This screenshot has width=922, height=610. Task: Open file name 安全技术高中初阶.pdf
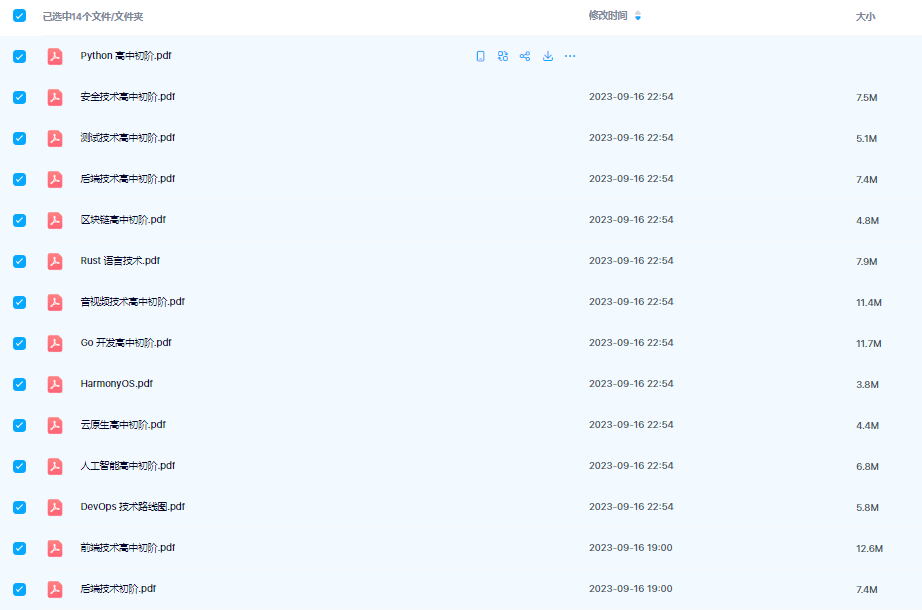(128, 96)
